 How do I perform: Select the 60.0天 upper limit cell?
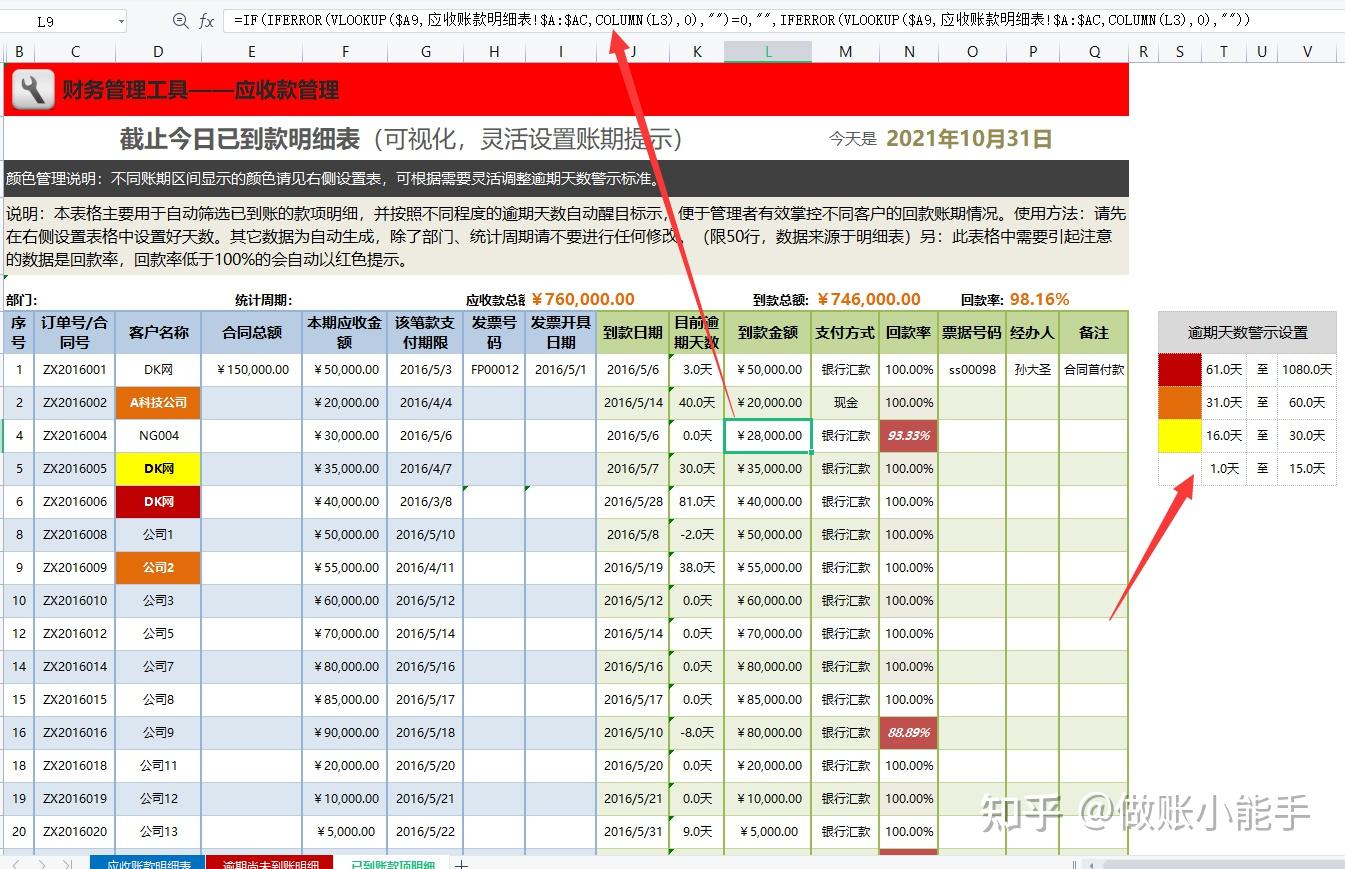coord(1307,403)
